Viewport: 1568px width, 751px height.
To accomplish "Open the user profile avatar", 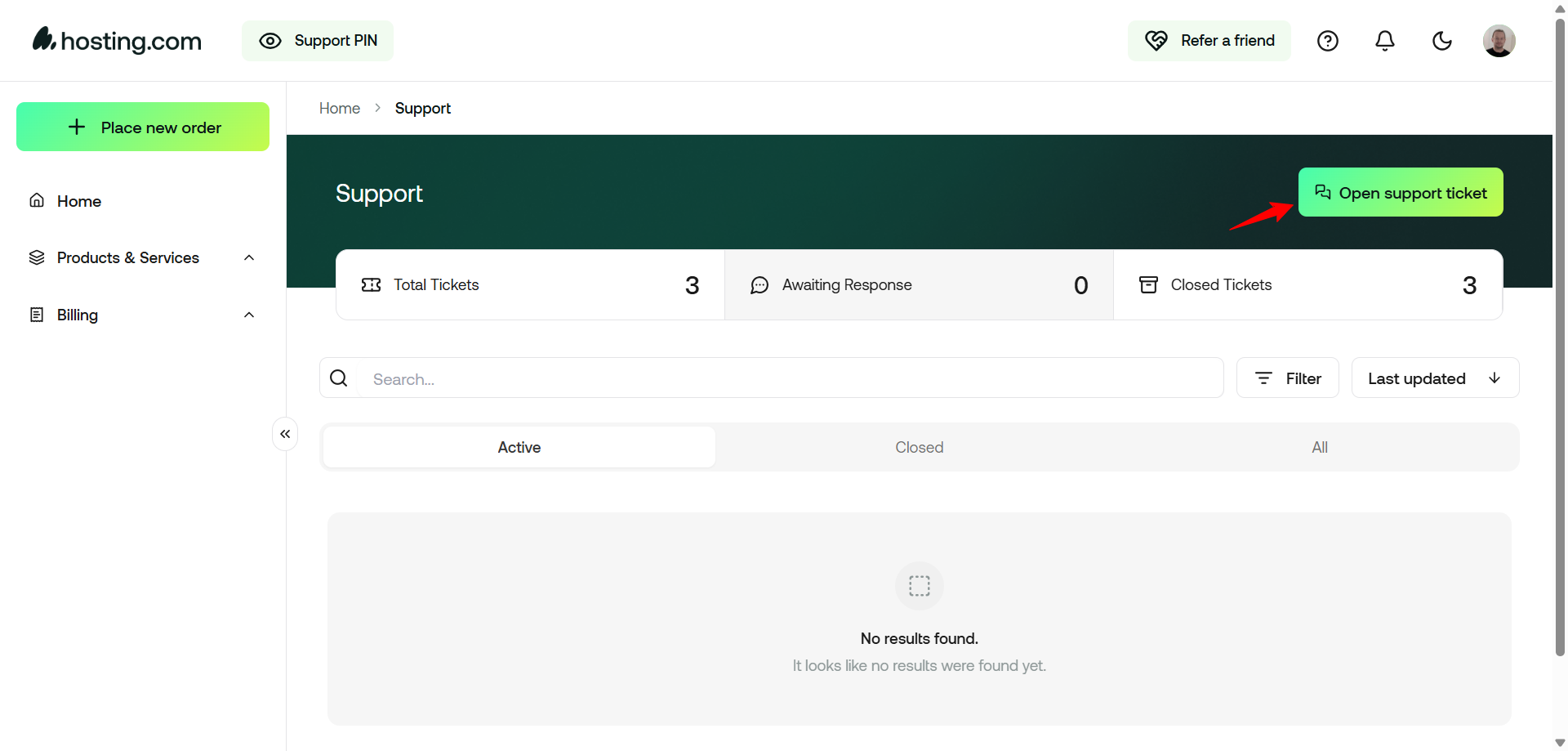I will click(x=1499, y=41).
